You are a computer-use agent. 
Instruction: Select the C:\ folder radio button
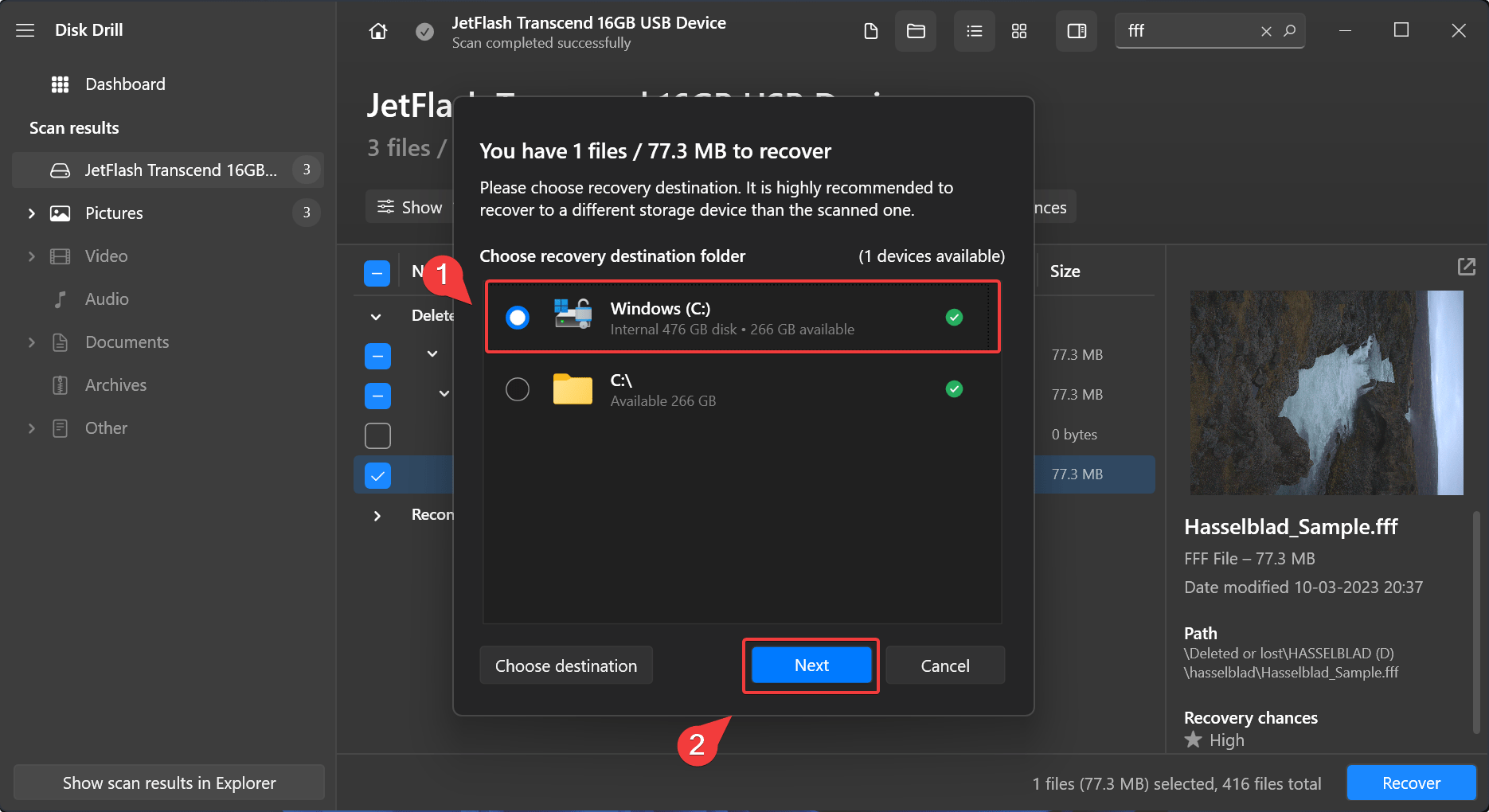point(518,389)
